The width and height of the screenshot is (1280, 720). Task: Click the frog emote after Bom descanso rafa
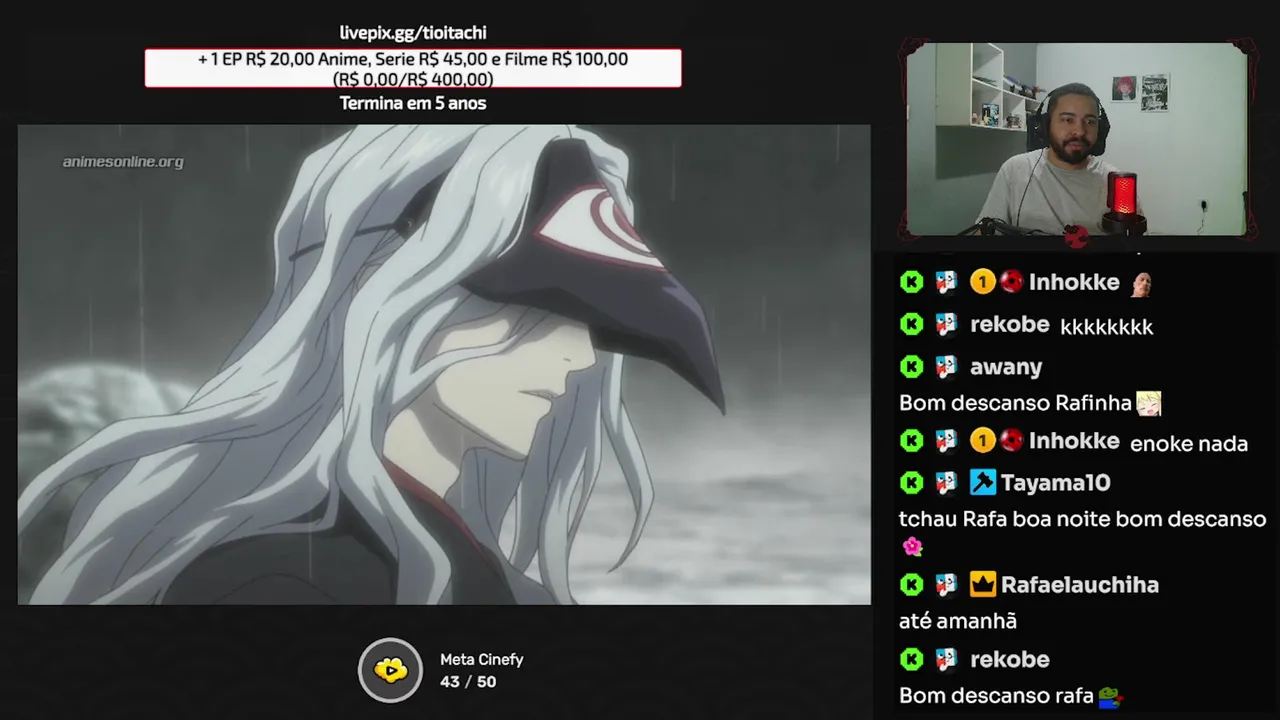coord(1110,696)
